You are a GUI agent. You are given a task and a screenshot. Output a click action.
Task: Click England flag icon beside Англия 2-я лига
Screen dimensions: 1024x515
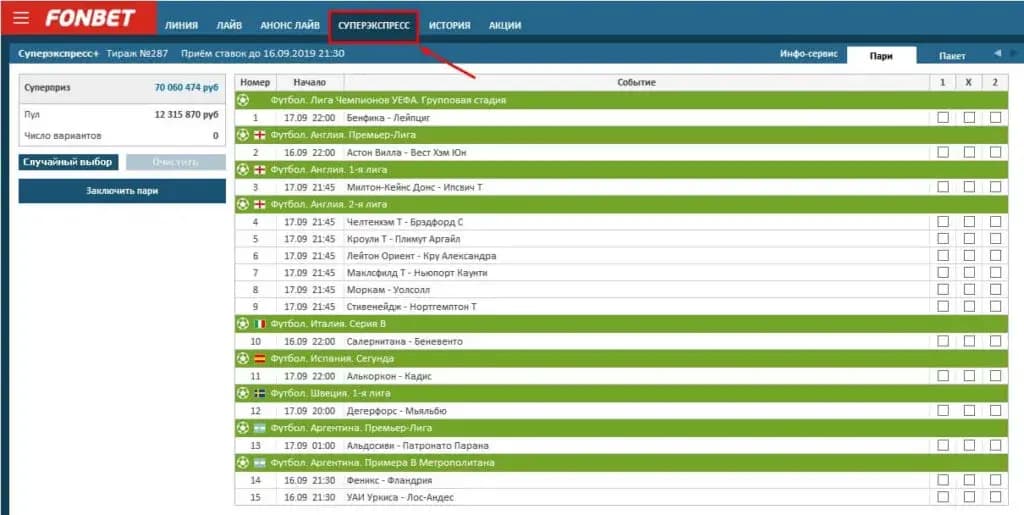[x=259, y=204]
